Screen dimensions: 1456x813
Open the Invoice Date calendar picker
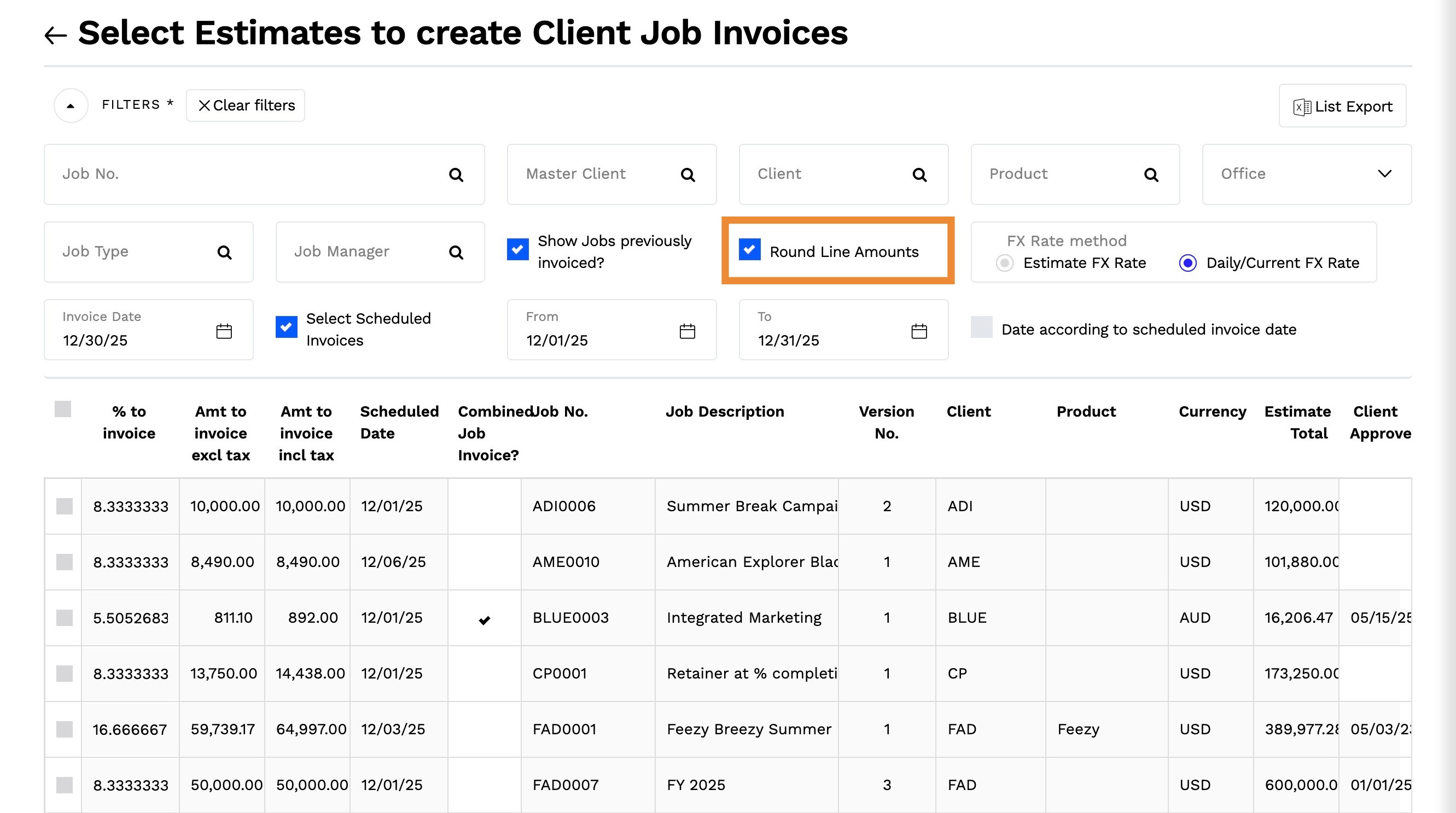point(224,331)
